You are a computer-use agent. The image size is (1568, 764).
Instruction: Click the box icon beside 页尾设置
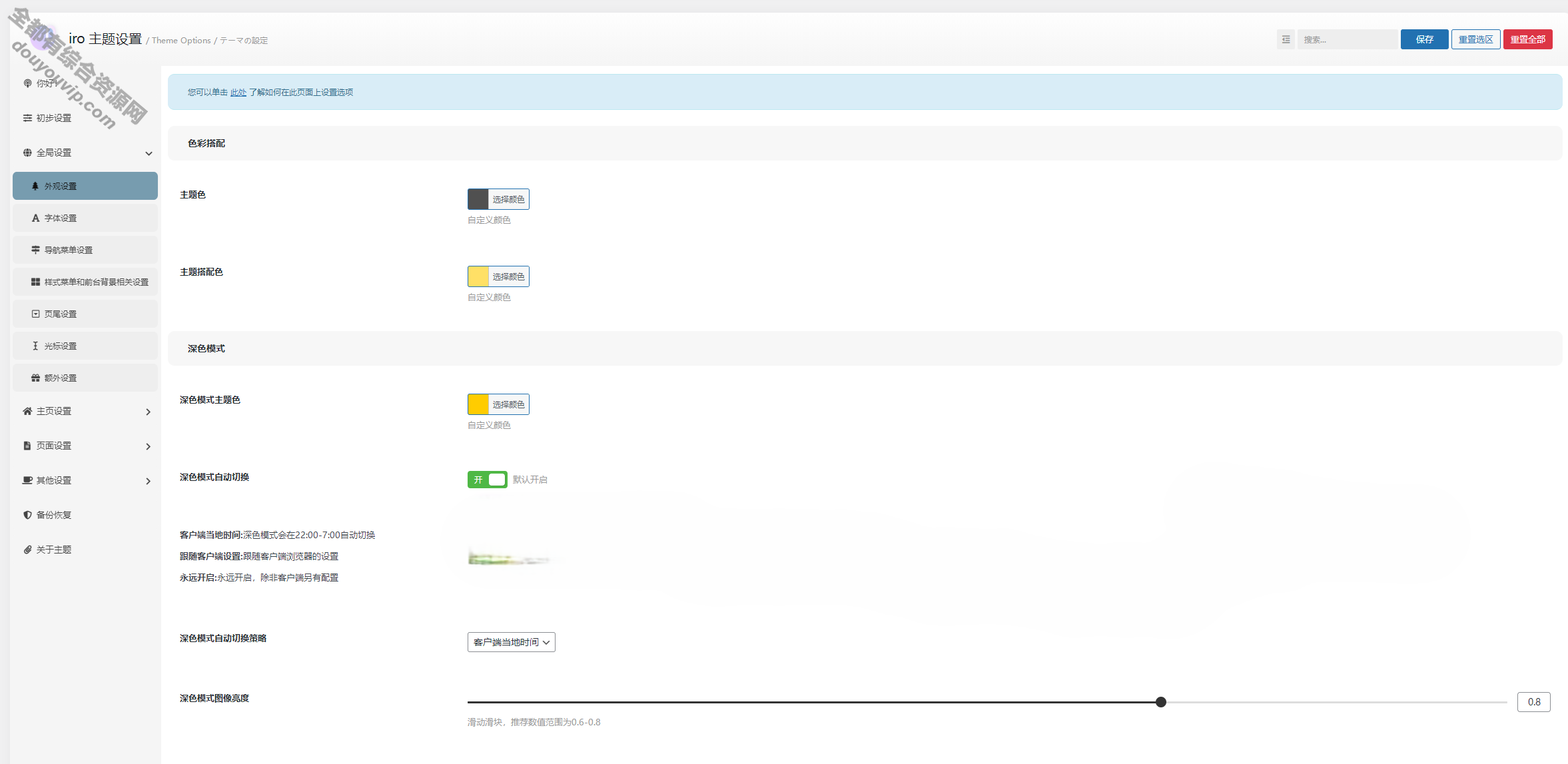[x=35, y=314]
